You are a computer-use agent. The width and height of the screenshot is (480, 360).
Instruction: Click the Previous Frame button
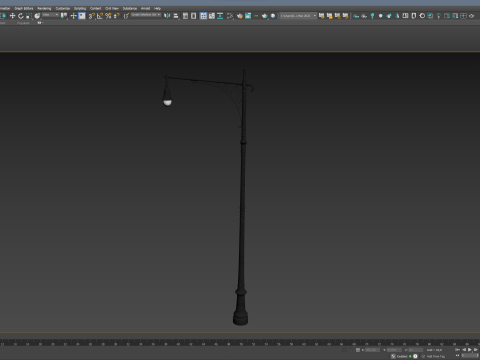[464, 350]
